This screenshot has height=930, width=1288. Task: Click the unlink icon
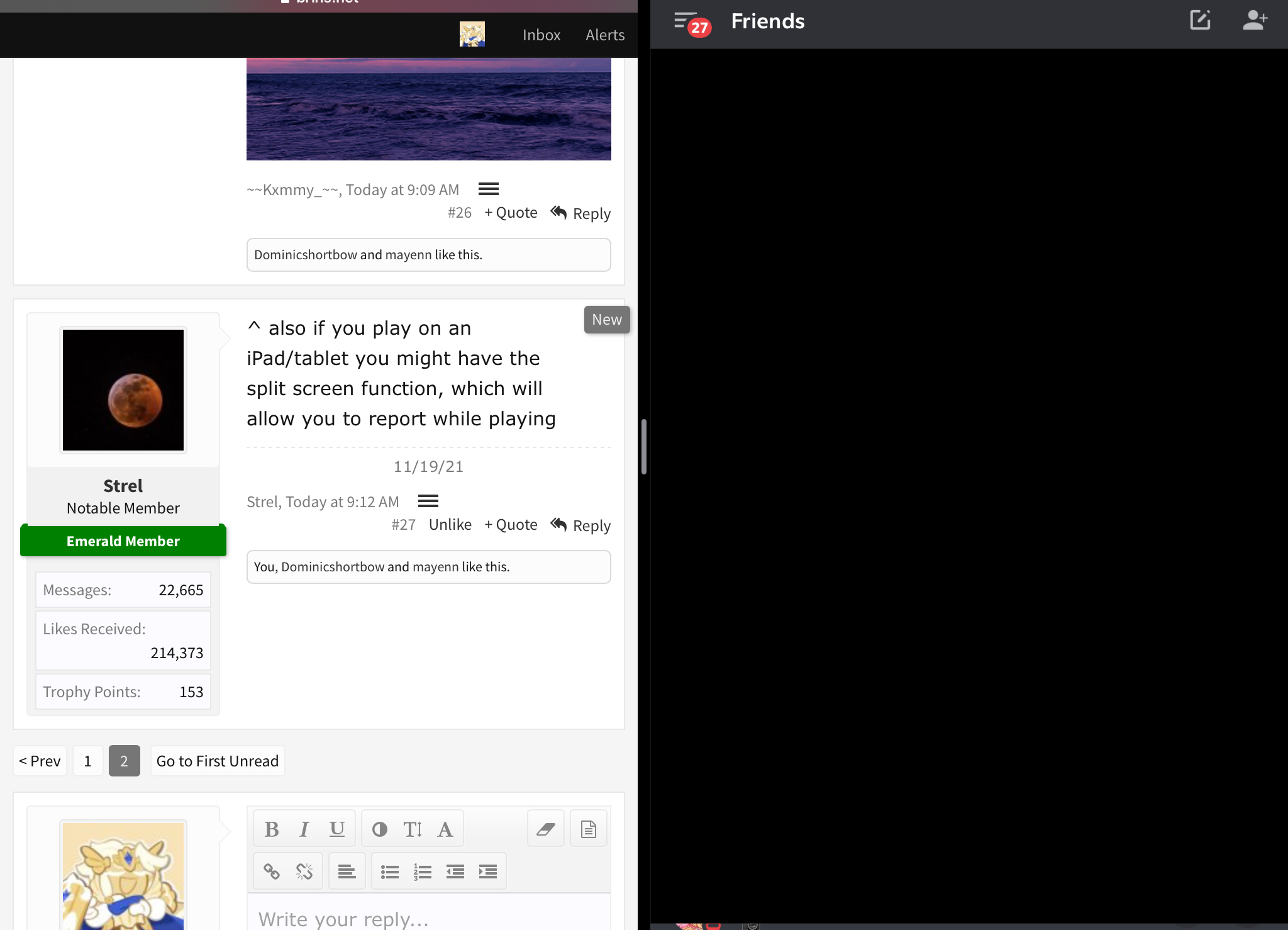pos(304,871)
